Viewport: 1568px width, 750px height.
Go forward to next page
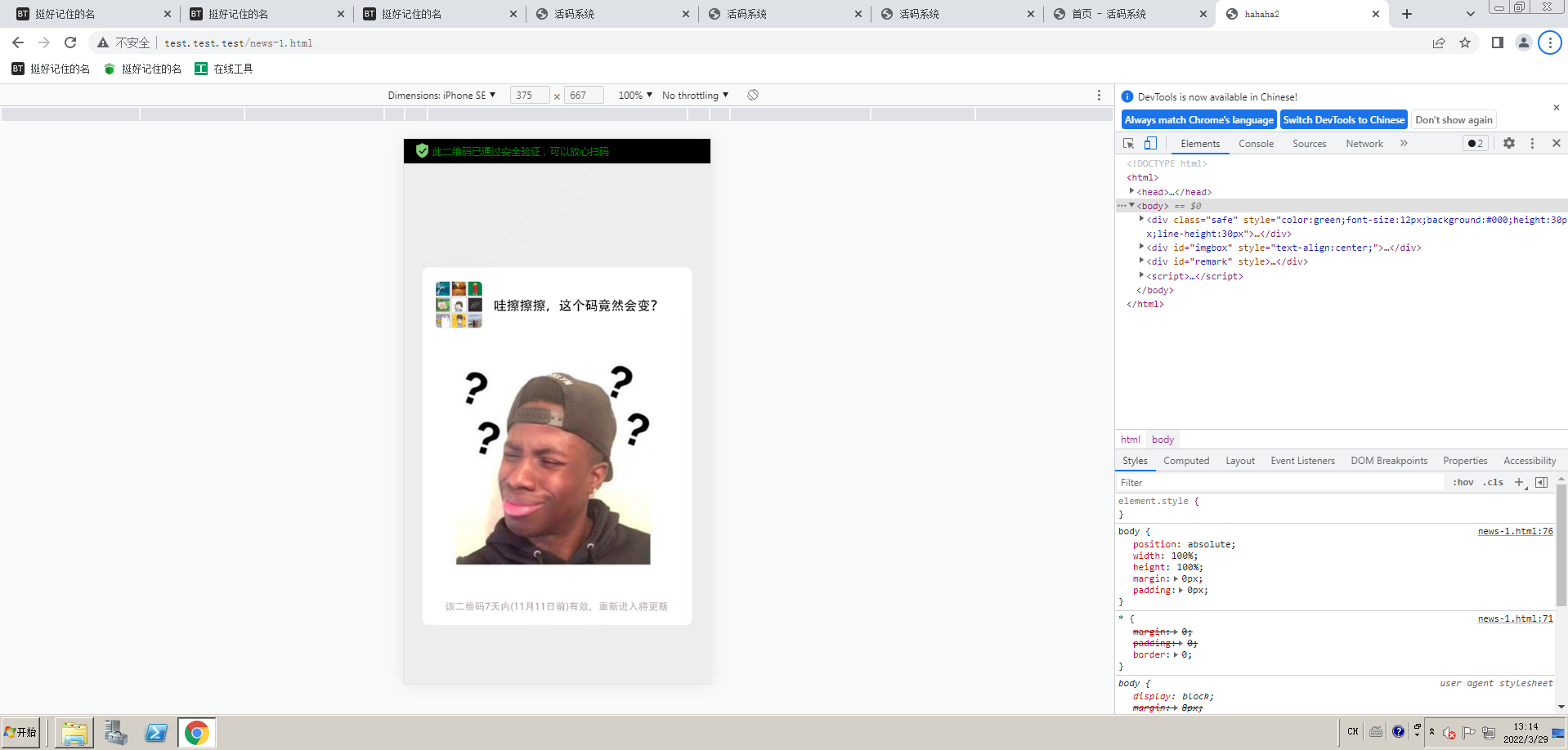44,42
